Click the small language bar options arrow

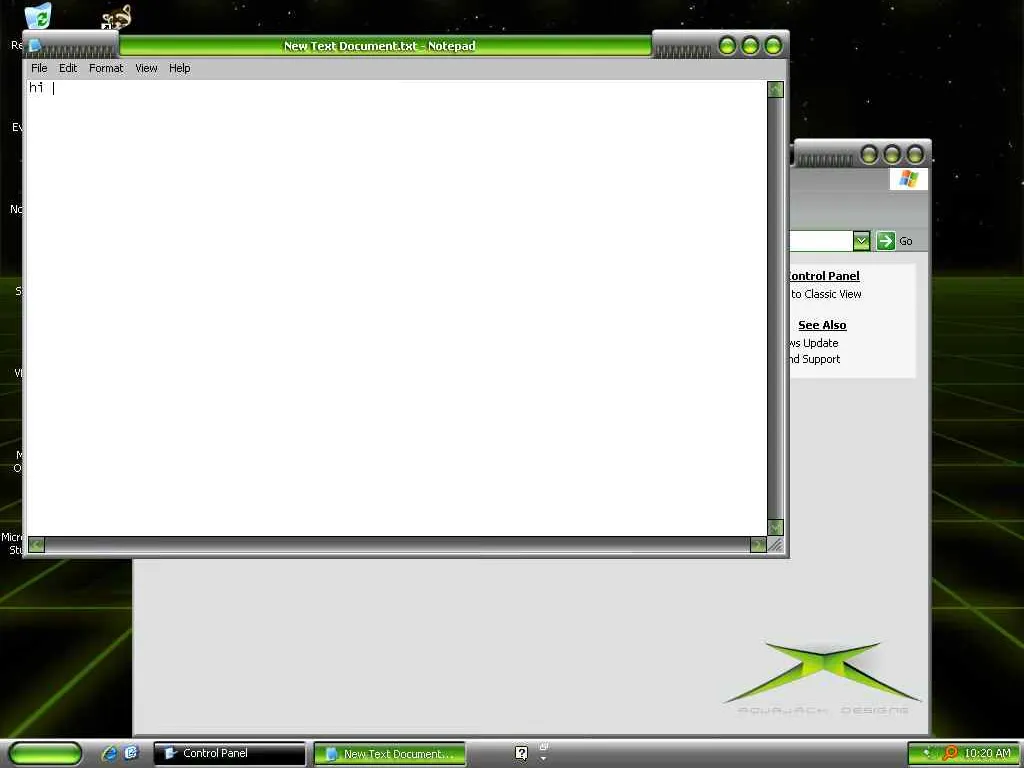tap(543, 759)
